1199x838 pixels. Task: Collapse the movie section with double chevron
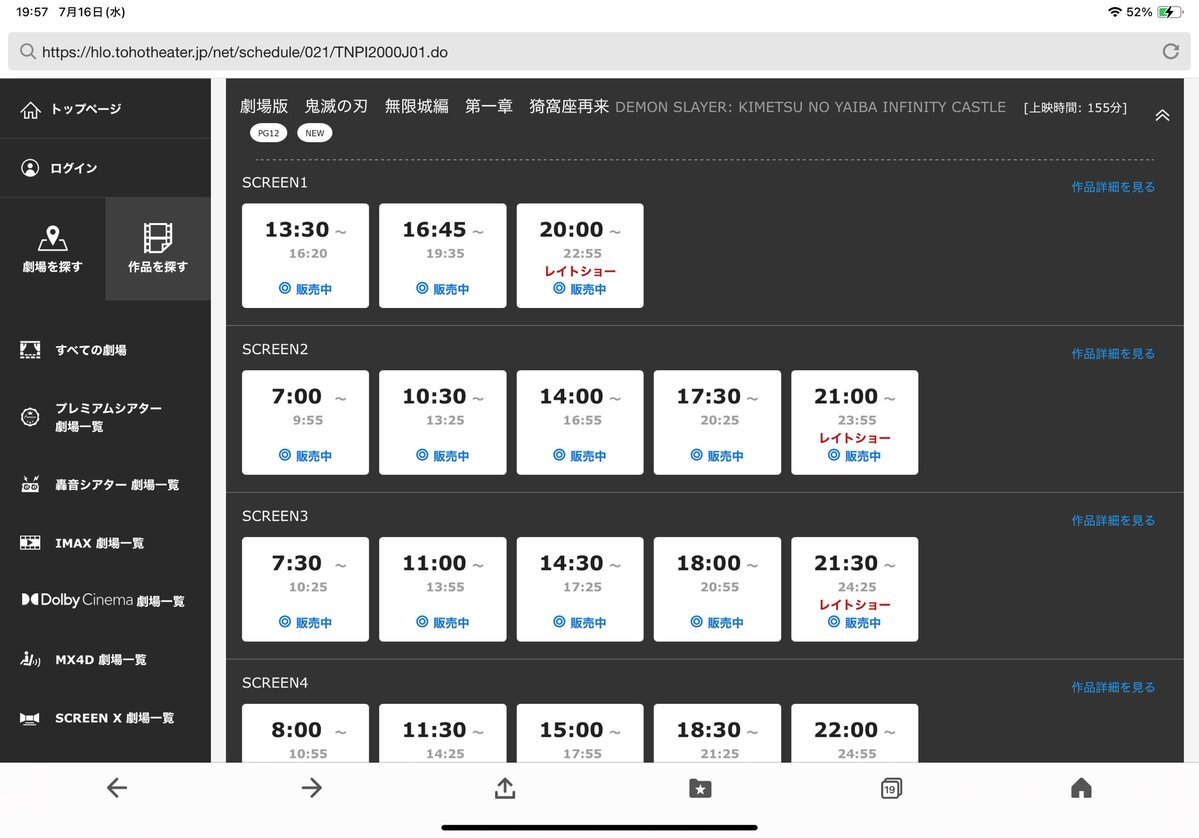(1162, 115)
